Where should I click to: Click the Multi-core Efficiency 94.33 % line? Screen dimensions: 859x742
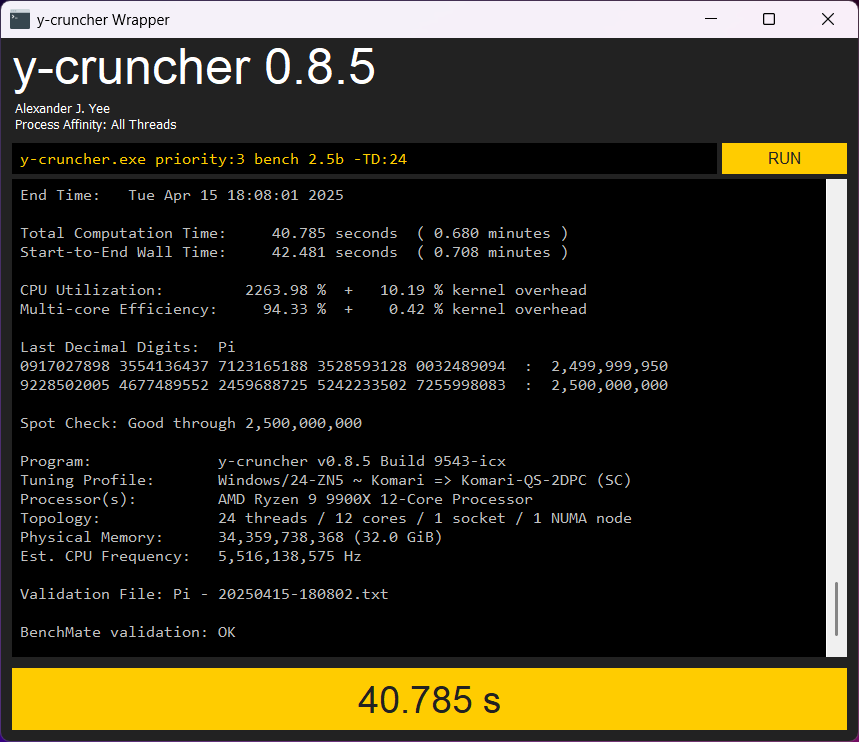click(303, 309)
